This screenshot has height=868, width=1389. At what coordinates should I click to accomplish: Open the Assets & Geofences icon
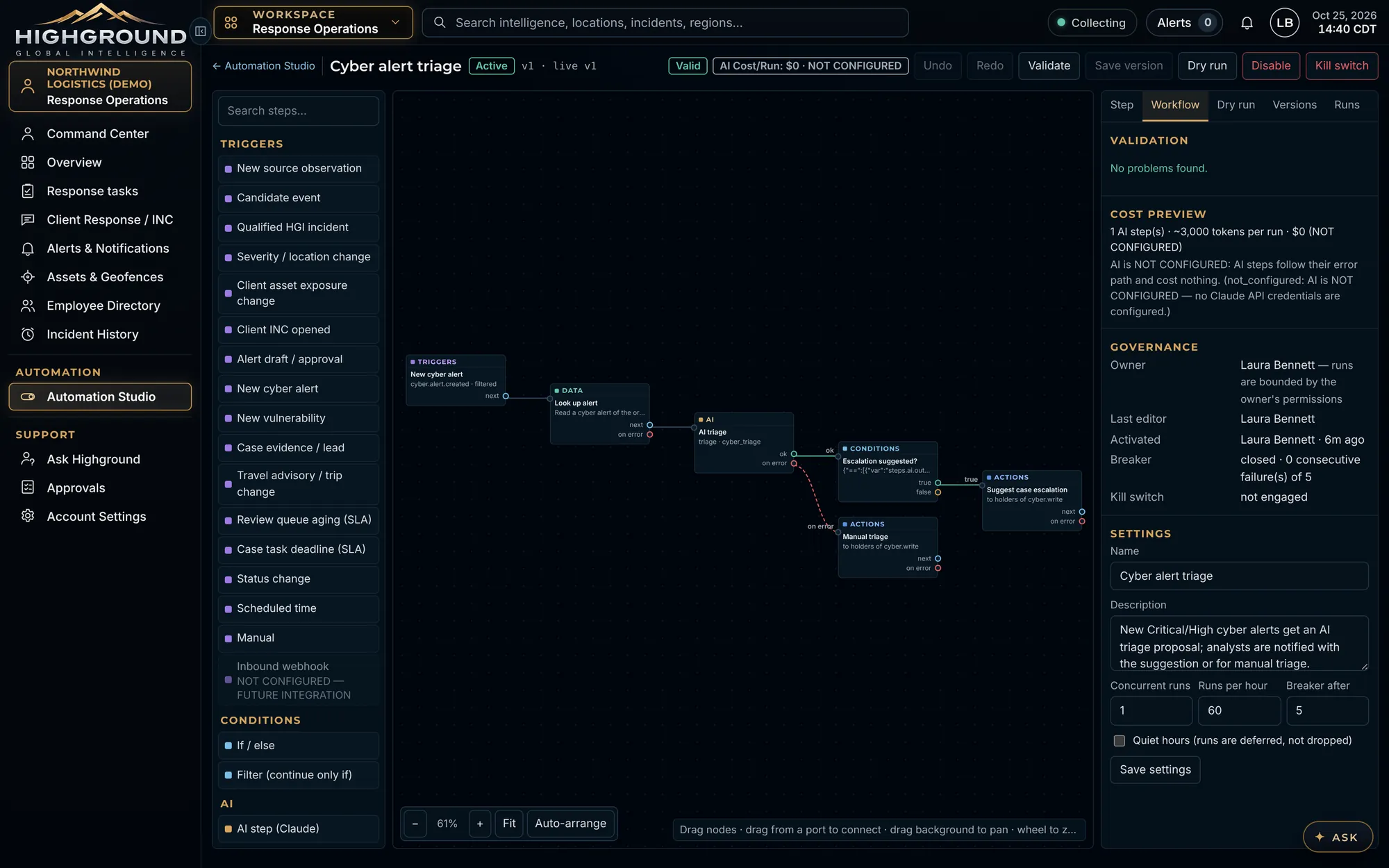pos(28,277)
